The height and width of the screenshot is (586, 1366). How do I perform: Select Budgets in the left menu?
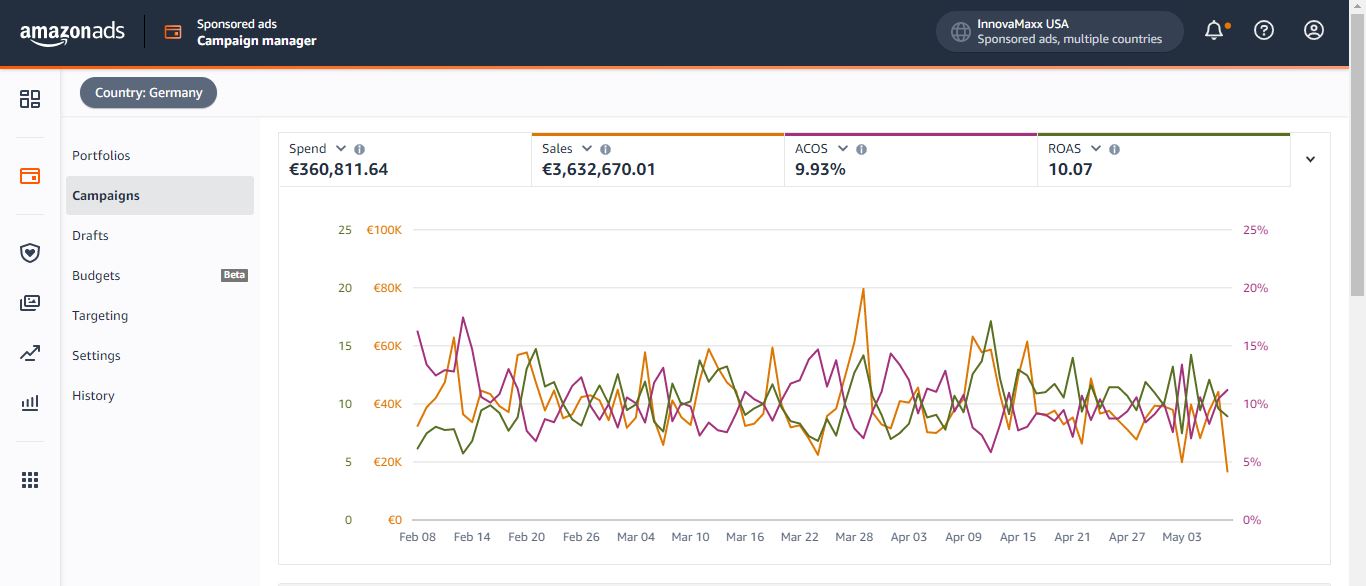click(96, 276)
